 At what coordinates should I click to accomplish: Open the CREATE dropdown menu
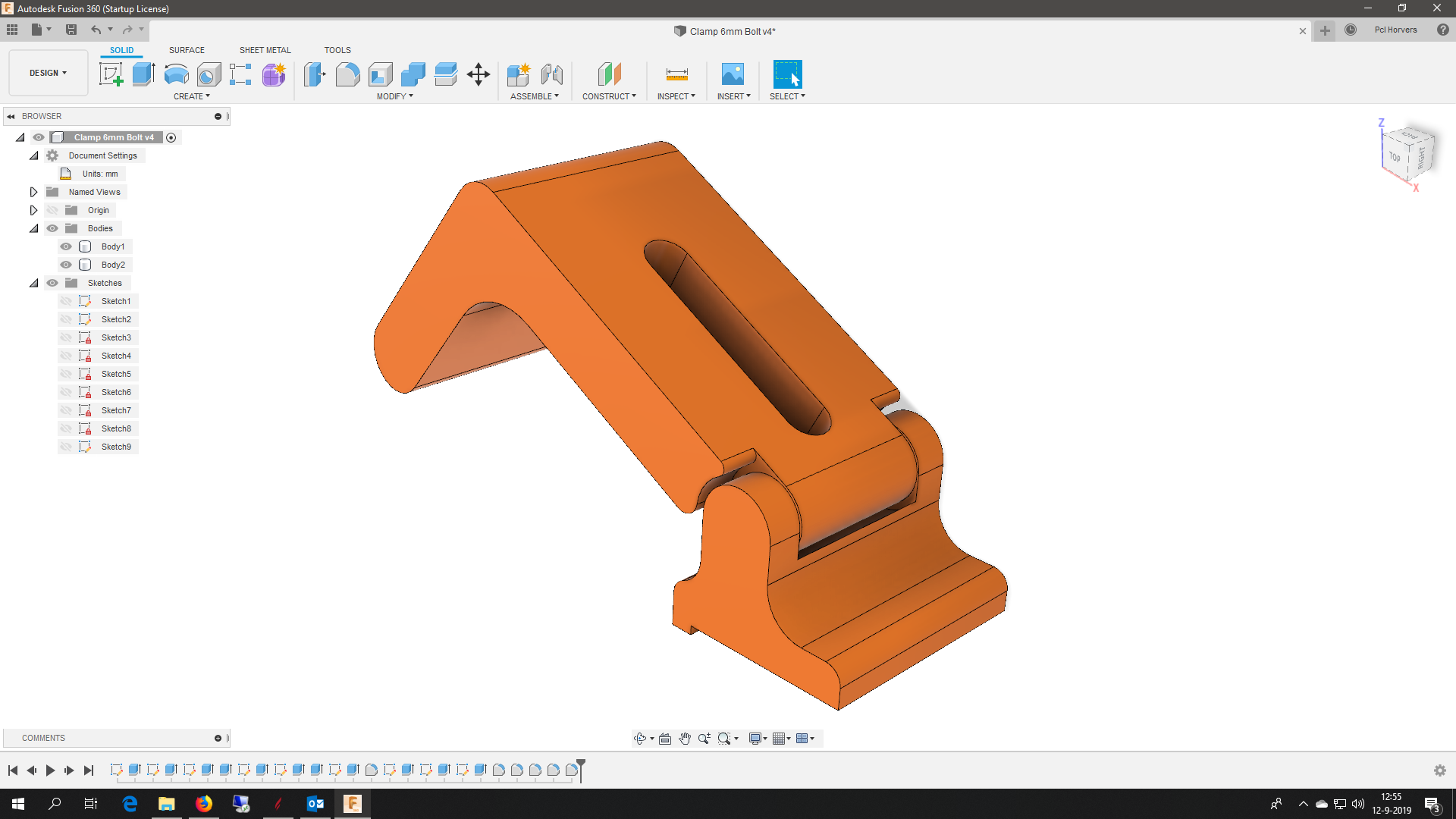pyautogui.click(x=192, y=96)
